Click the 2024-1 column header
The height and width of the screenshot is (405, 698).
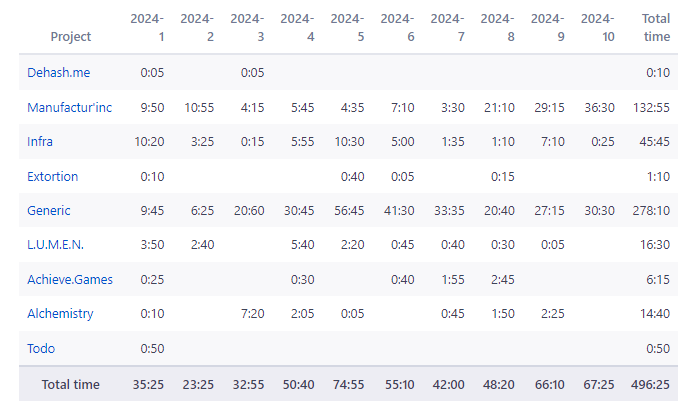(x=147, y=28)
